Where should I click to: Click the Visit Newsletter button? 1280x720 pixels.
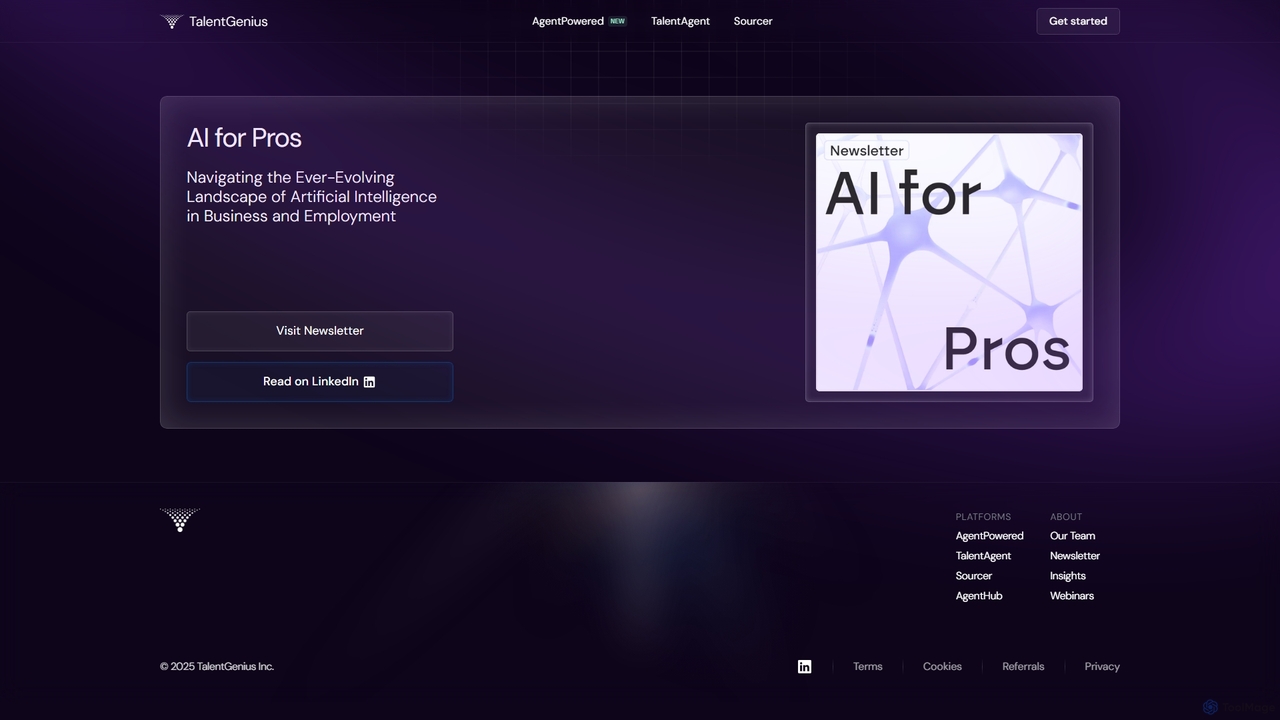click(320, 331)
